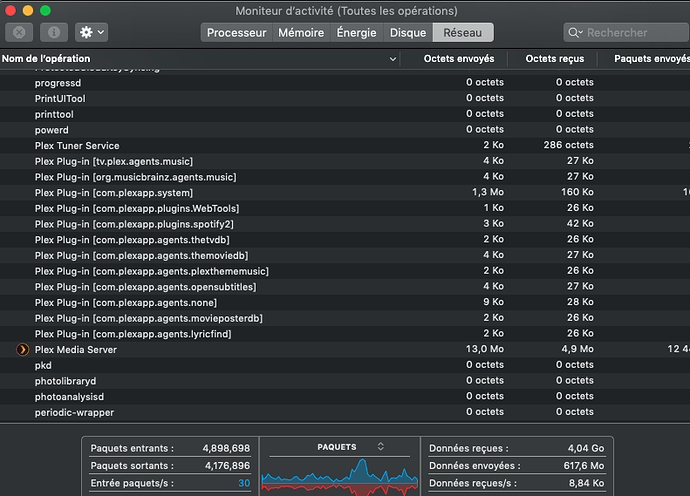Open the gear action menu
Image resolution: width=690 pixels, height=496 pixels.
pyautogui.click(x=92, y=32)
